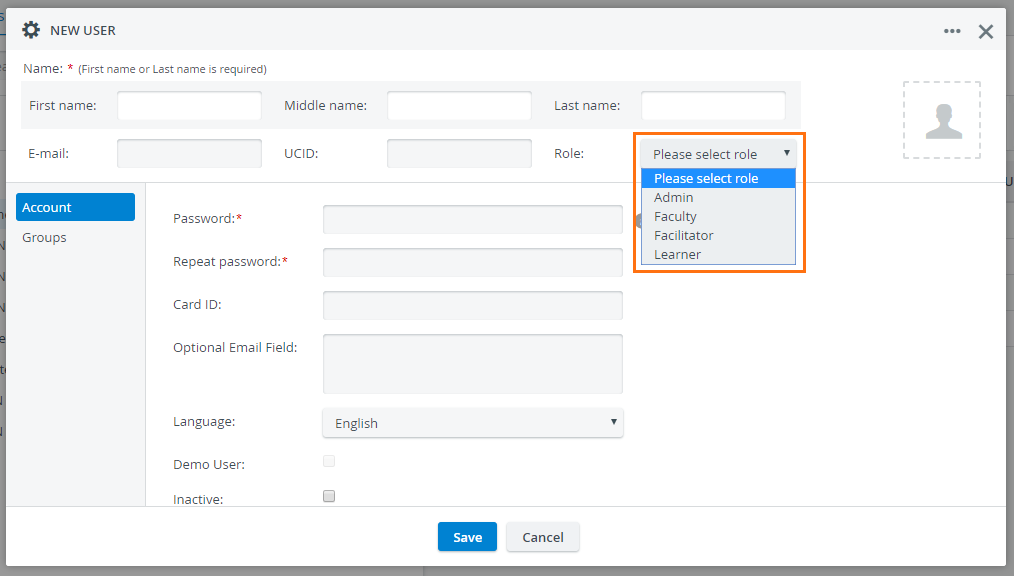Toggle the Inactive checkbox
This screenshot has height=576, width=1014.
point(329,496)
